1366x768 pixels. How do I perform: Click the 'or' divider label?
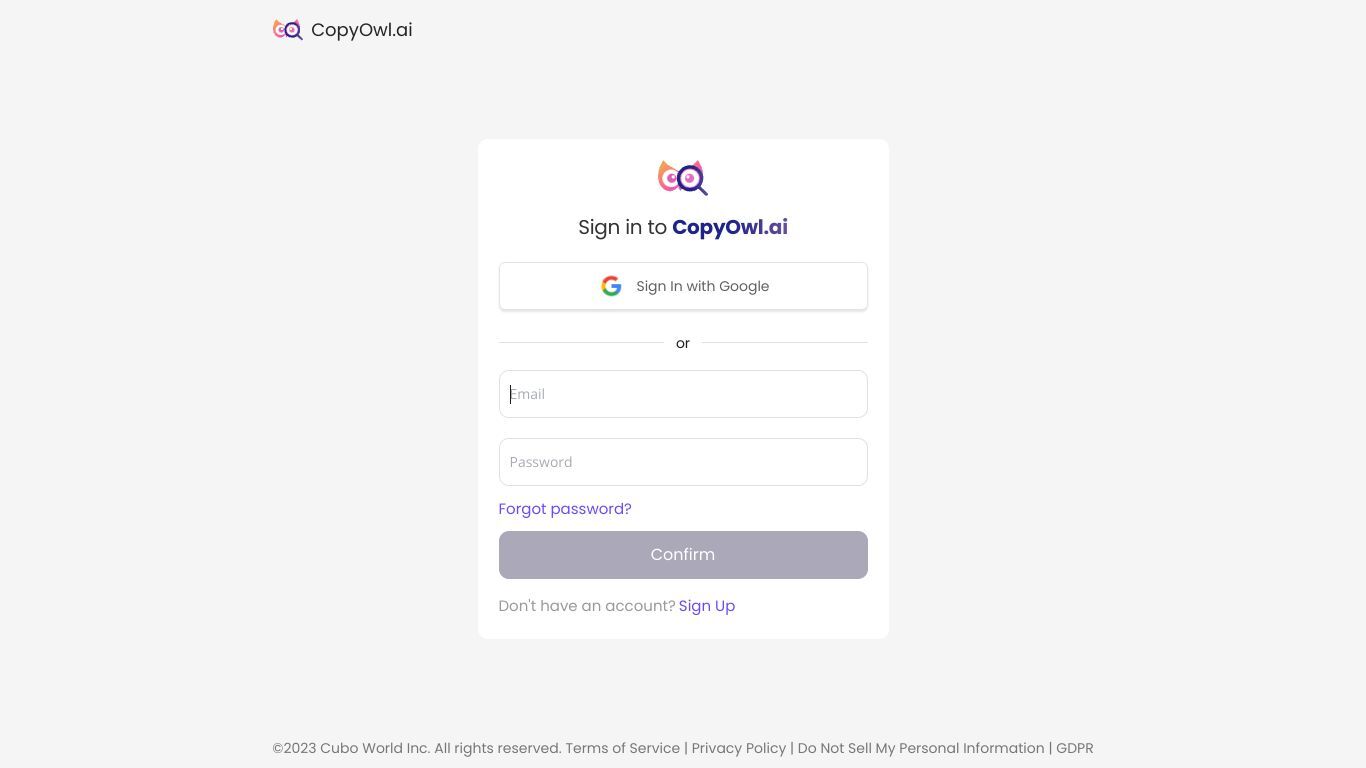(683, 343)
